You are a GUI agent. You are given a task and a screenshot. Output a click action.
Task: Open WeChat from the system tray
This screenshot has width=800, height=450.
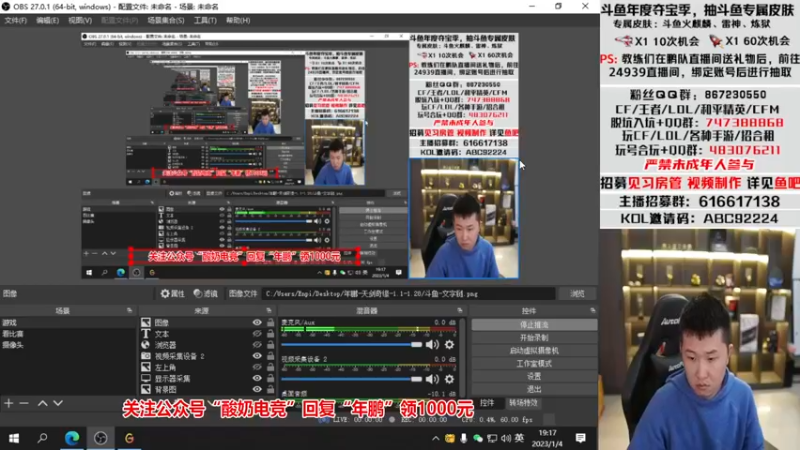478,439
